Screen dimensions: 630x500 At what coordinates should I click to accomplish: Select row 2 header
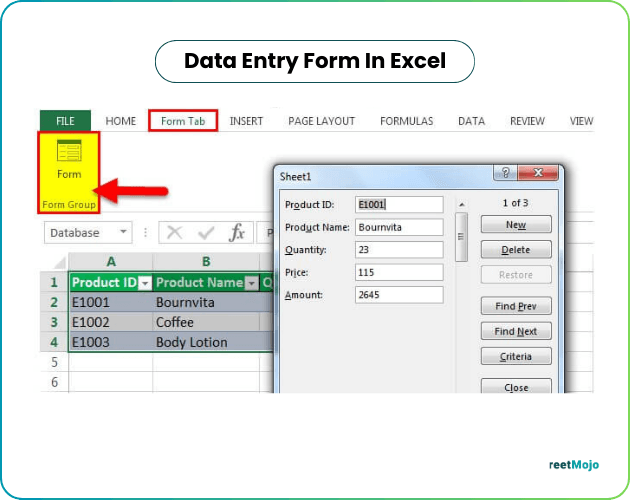(54, 302)
